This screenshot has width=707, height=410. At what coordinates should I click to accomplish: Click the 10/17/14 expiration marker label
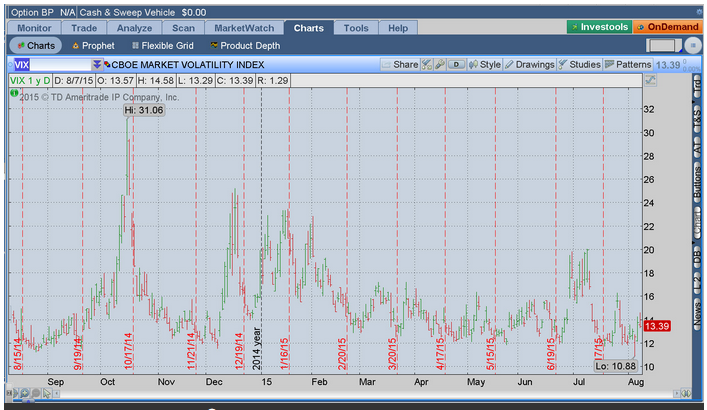(128, 351)
